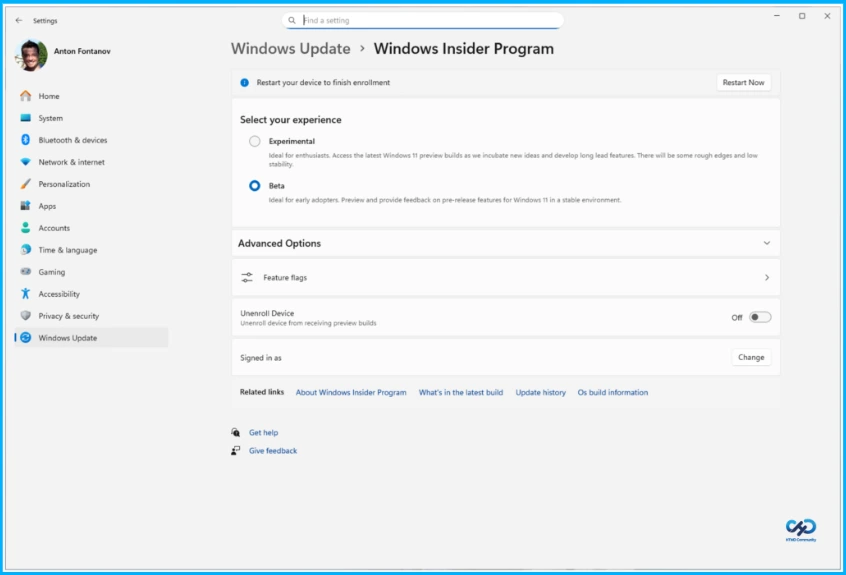Screen dimensions: 846x575
Task: Click the Apps sidebar icon
Action: pyautogui.click(x=25, y=206)
